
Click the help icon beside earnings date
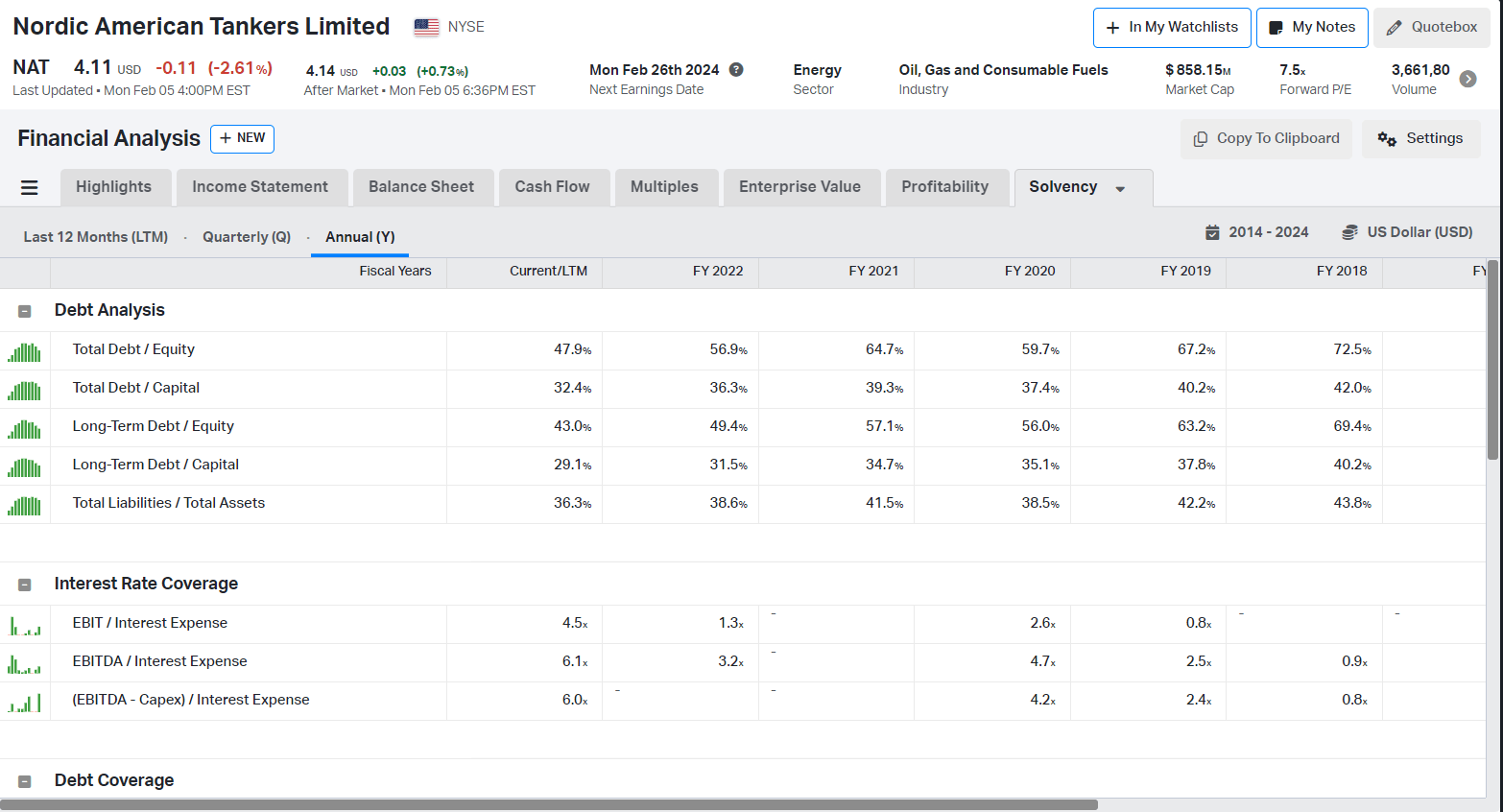click(x=736, y=69)
